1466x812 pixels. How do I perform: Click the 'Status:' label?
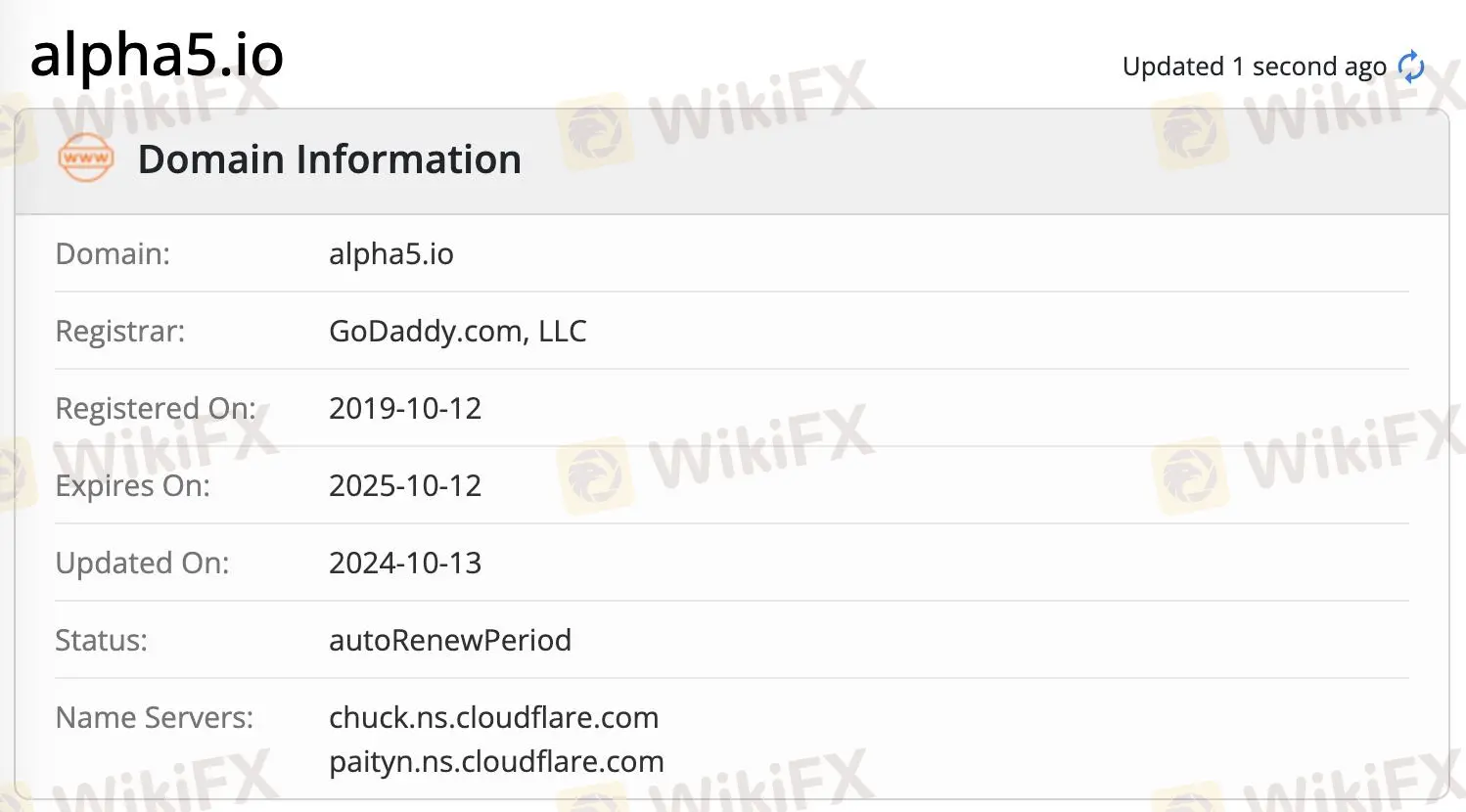(101, 640)
